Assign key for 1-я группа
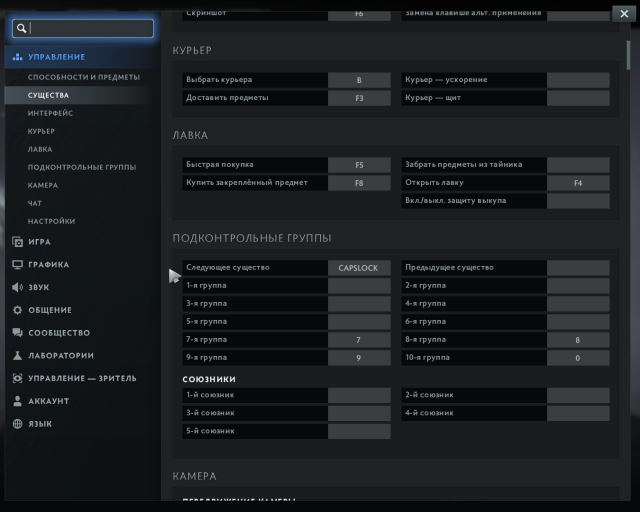640x512 pixels. tap(359, 286)
